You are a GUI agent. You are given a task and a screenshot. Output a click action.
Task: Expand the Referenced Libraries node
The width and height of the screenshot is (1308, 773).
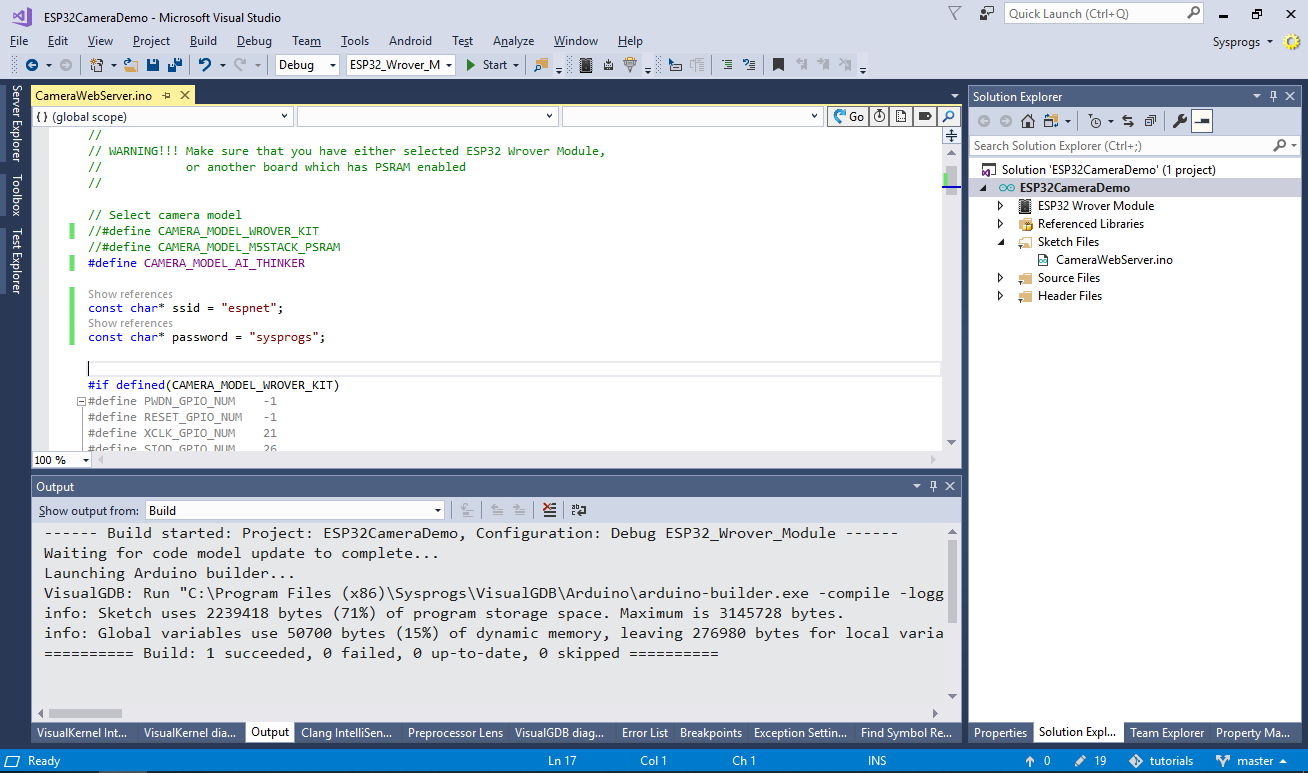point(1000,224)
